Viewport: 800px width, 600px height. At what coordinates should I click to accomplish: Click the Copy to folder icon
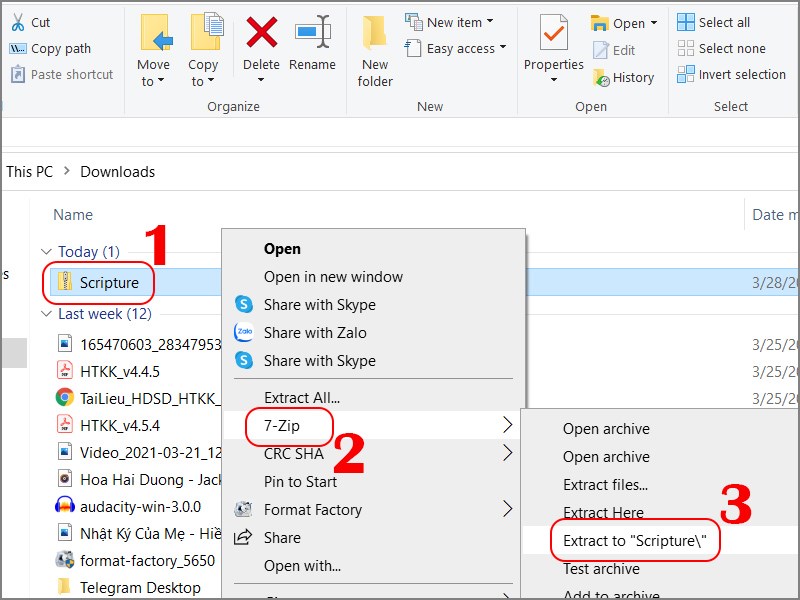pos(207,32)
